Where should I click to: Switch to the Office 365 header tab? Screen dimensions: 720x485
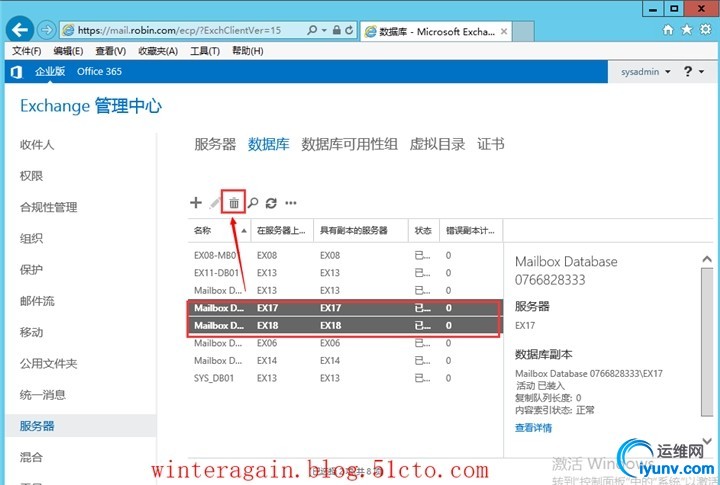click(99, 72)
